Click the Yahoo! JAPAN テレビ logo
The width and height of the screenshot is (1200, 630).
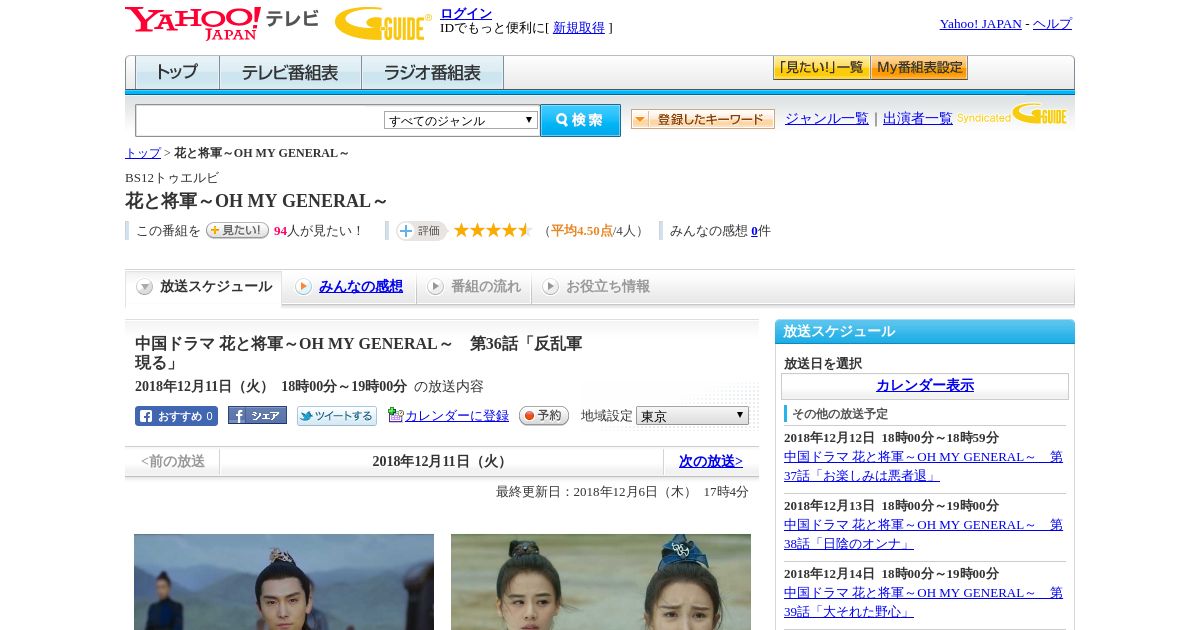click(221, 23)
